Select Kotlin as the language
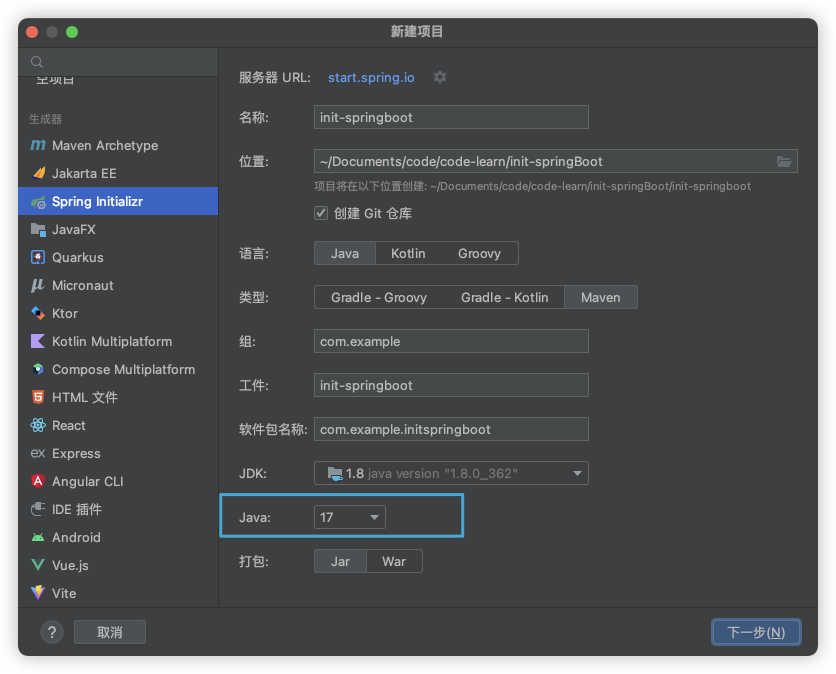This screenshot has width=836, height=674. [408, 253]
